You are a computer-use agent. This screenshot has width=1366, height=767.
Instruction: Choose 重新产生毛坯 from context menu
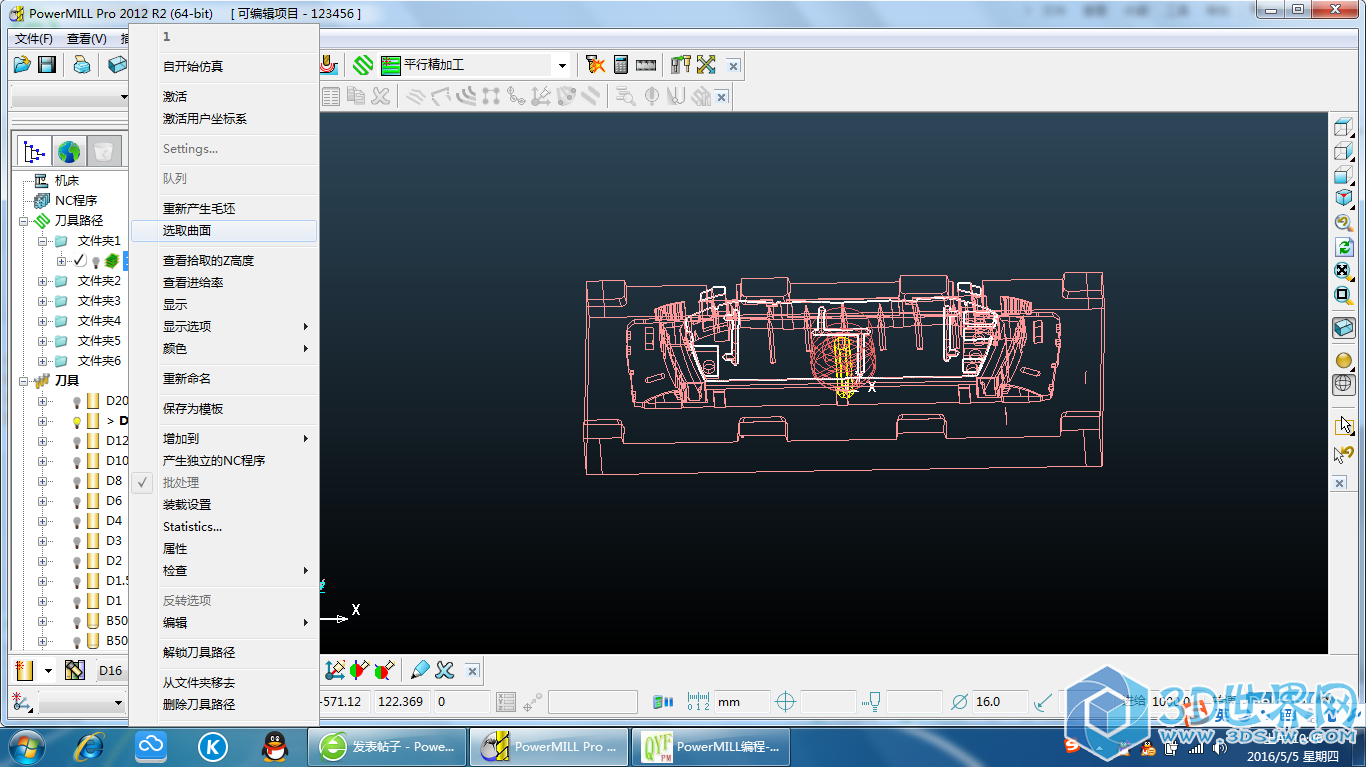tap(224, 209)
